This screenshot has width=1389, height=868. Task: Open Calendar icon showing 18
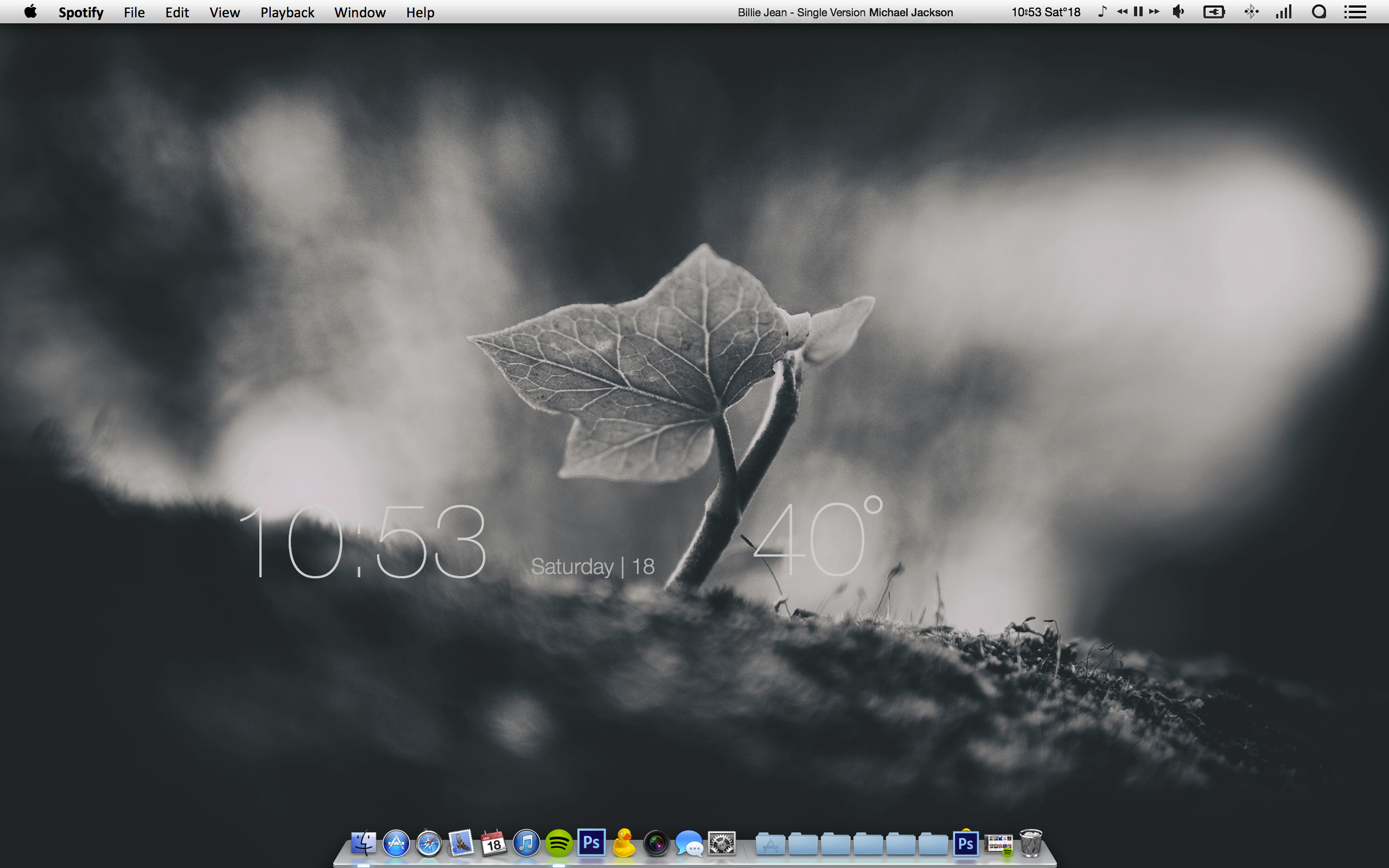494,844
